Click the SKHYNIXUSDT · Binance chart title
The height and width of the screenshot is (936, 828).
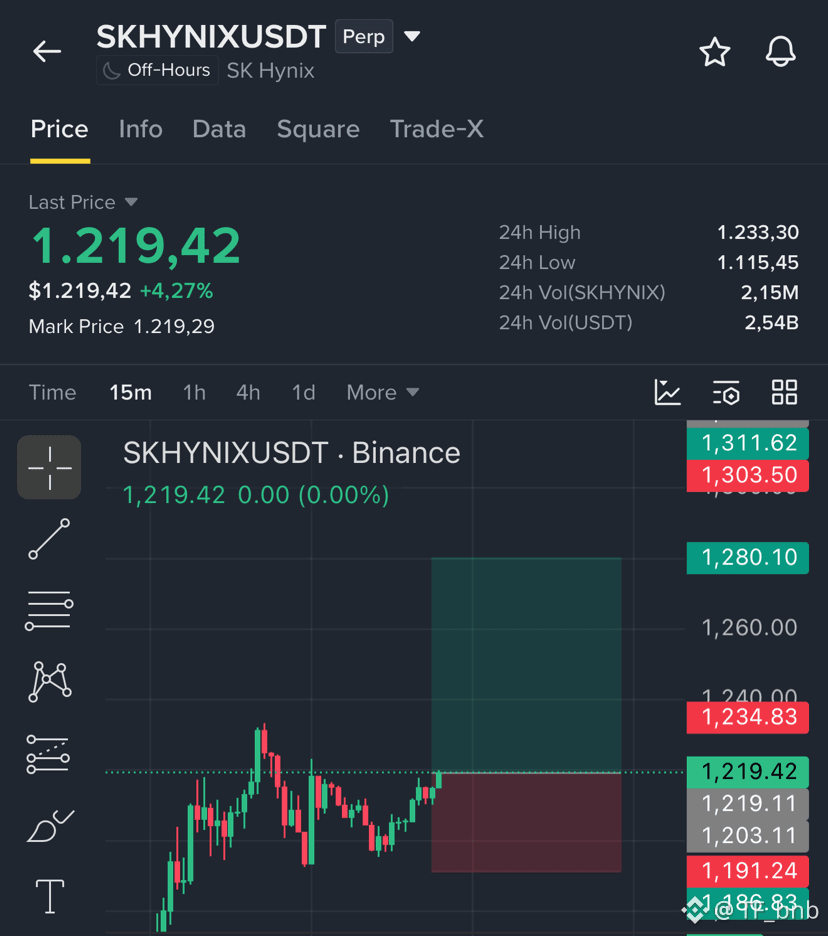[291, 453]
